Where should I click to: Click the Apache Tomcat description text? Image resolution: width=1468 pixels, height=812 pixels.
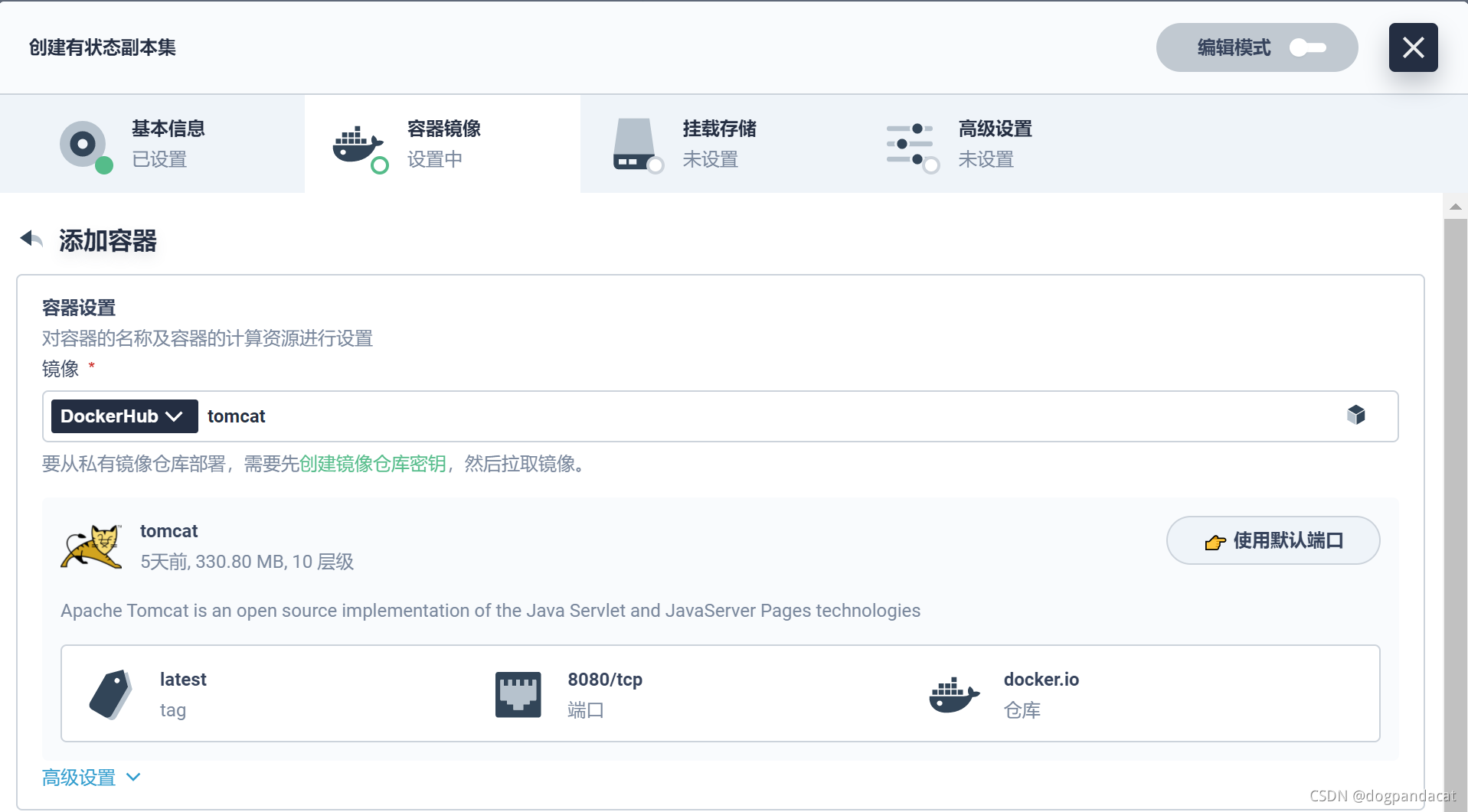coord(490,611)
